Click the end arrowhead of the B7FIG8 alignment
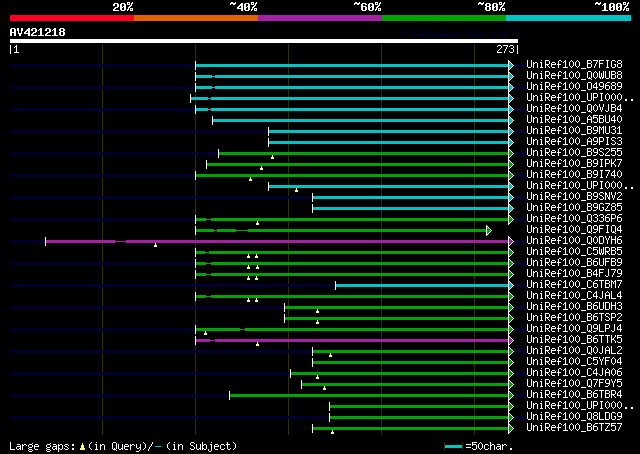Image resolution: width=640 pixels, height=454 pixels. [x=511, y=65]
